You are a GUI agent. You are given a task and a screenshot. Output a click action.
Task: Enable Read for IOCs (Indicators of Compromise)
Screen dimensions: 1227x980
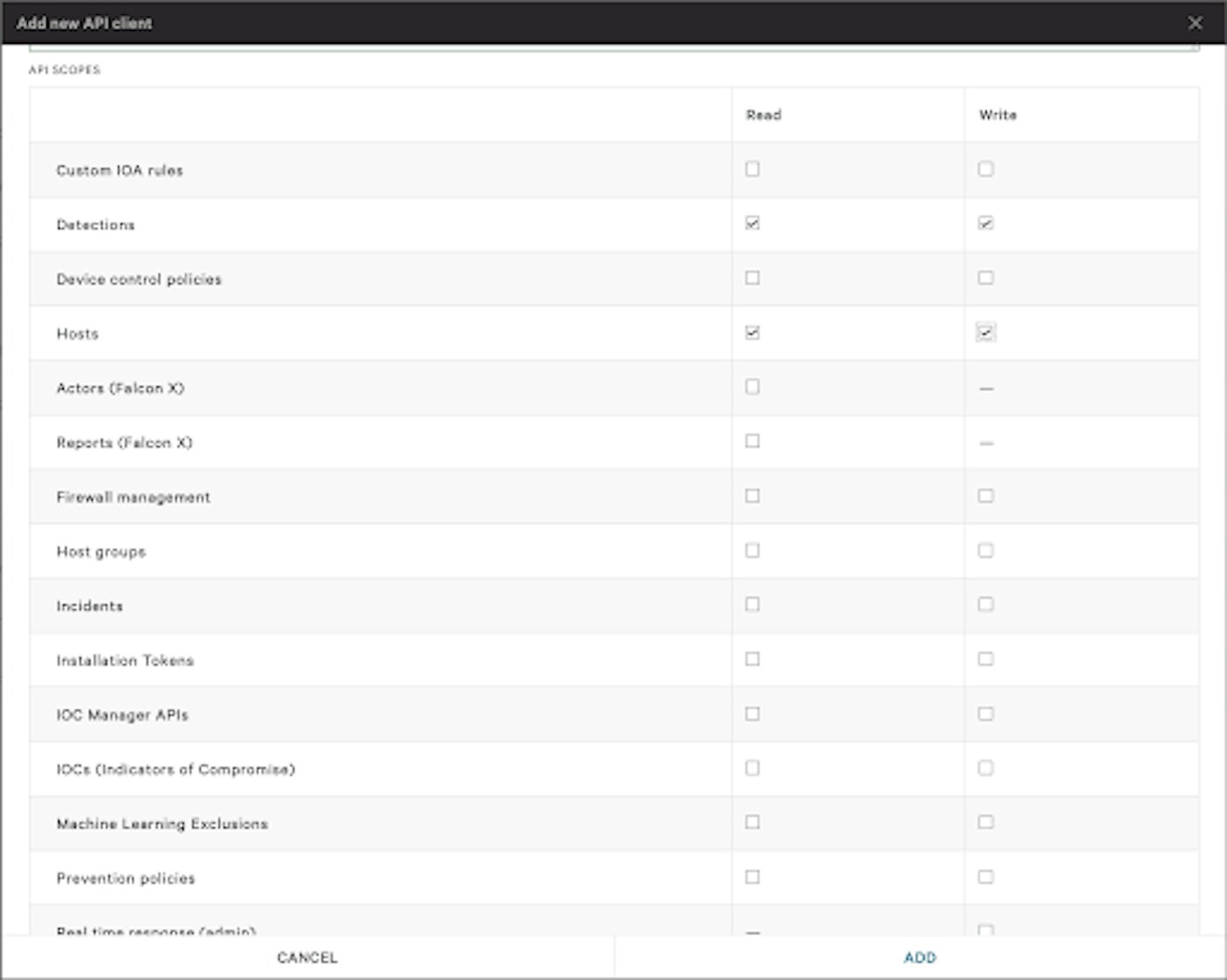tap(752, 768)
